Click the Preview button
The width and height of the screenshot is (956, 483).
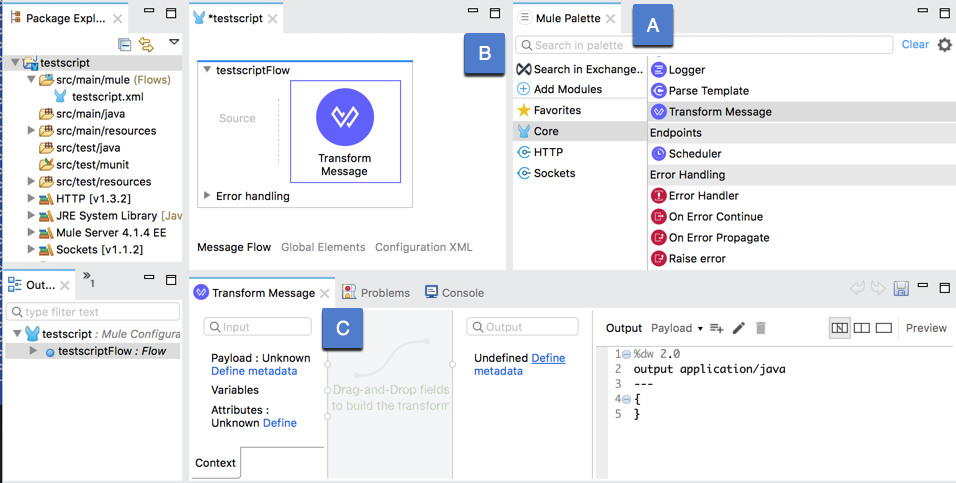[x=926, y=328]
